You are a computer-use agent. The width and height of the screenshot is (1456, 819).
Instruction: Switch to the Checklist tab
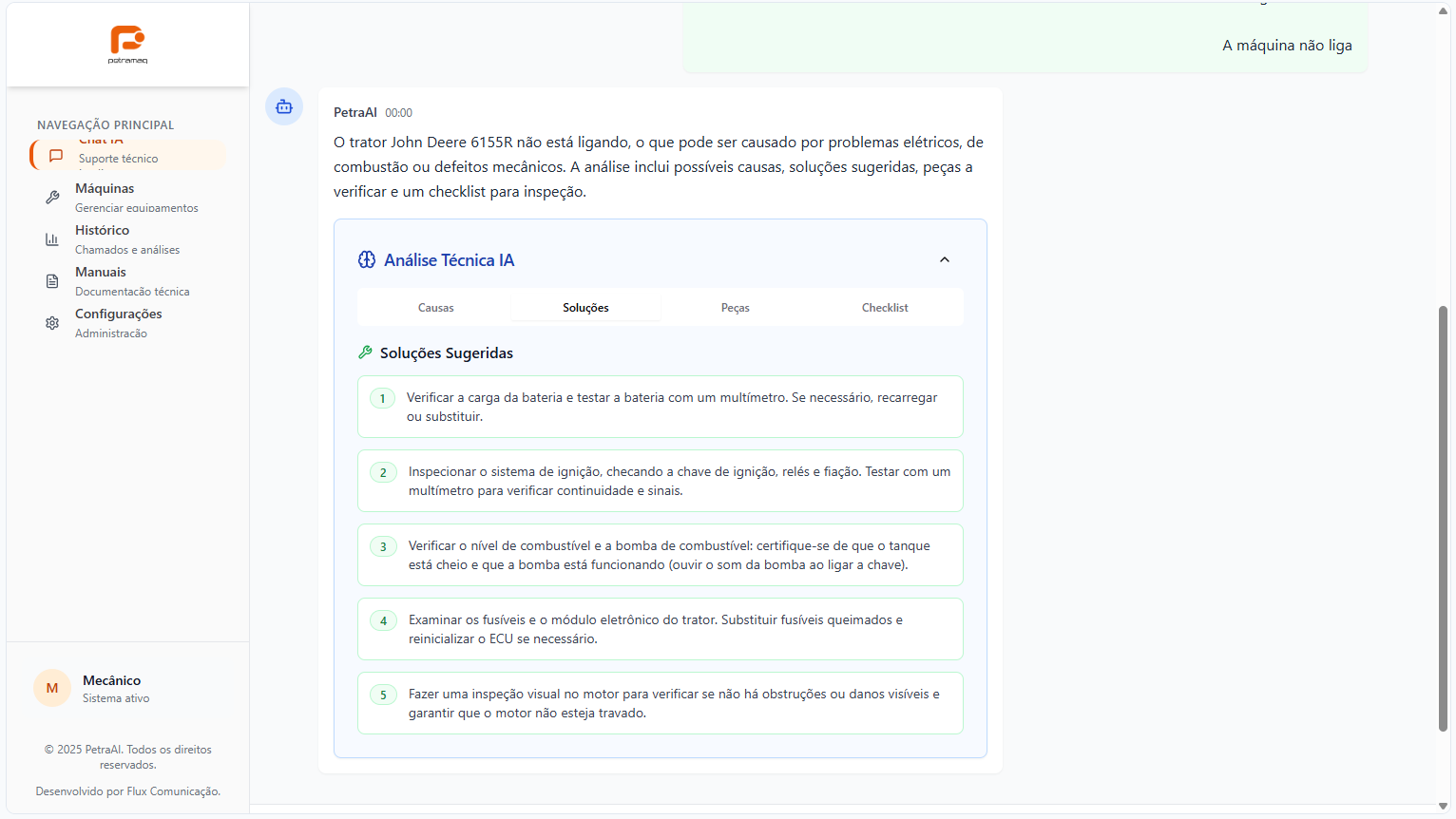(x=885, y=308)
